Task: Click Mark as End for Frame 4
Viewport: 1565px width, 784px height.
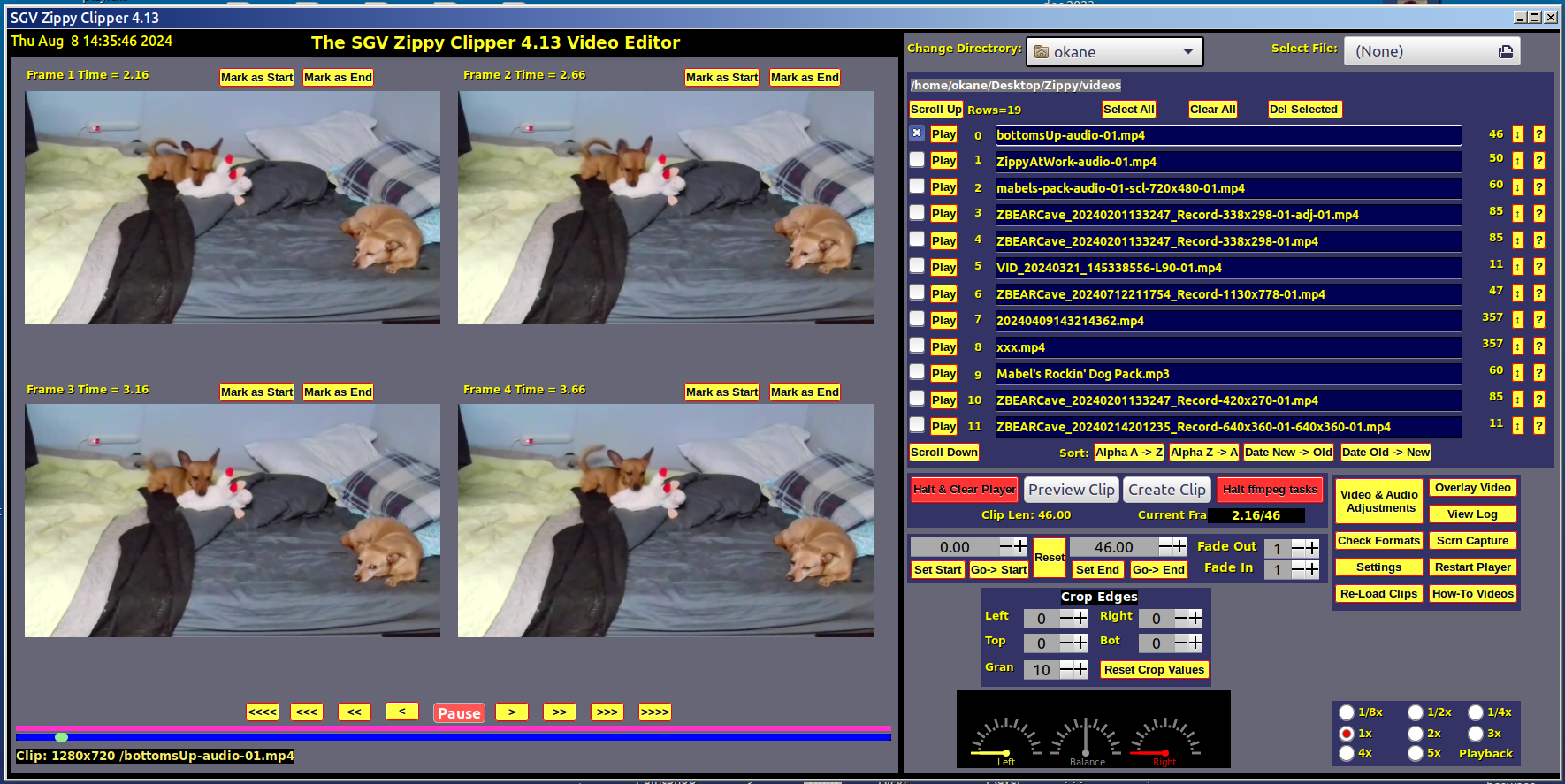Action: (x=805, y=392)
